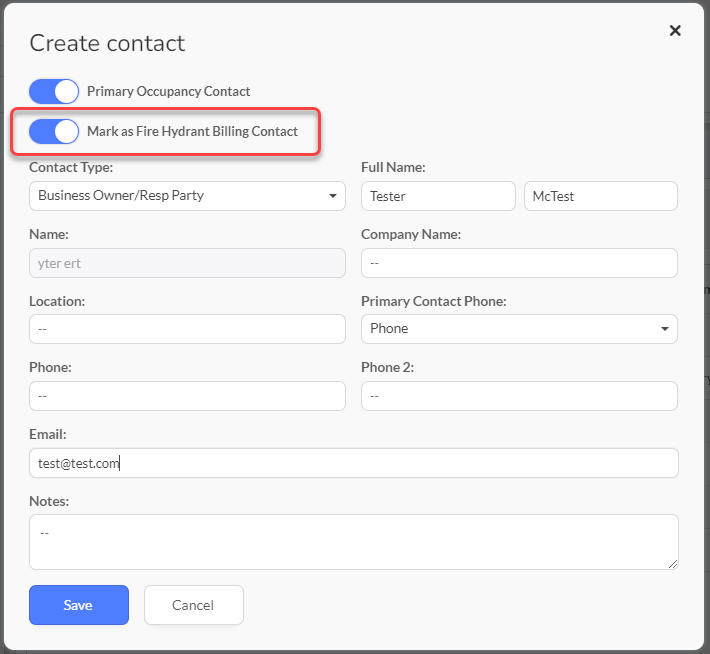Viewport: 710px width, 654px height.
Task: Save the new contact
Action: pos(79,605)
